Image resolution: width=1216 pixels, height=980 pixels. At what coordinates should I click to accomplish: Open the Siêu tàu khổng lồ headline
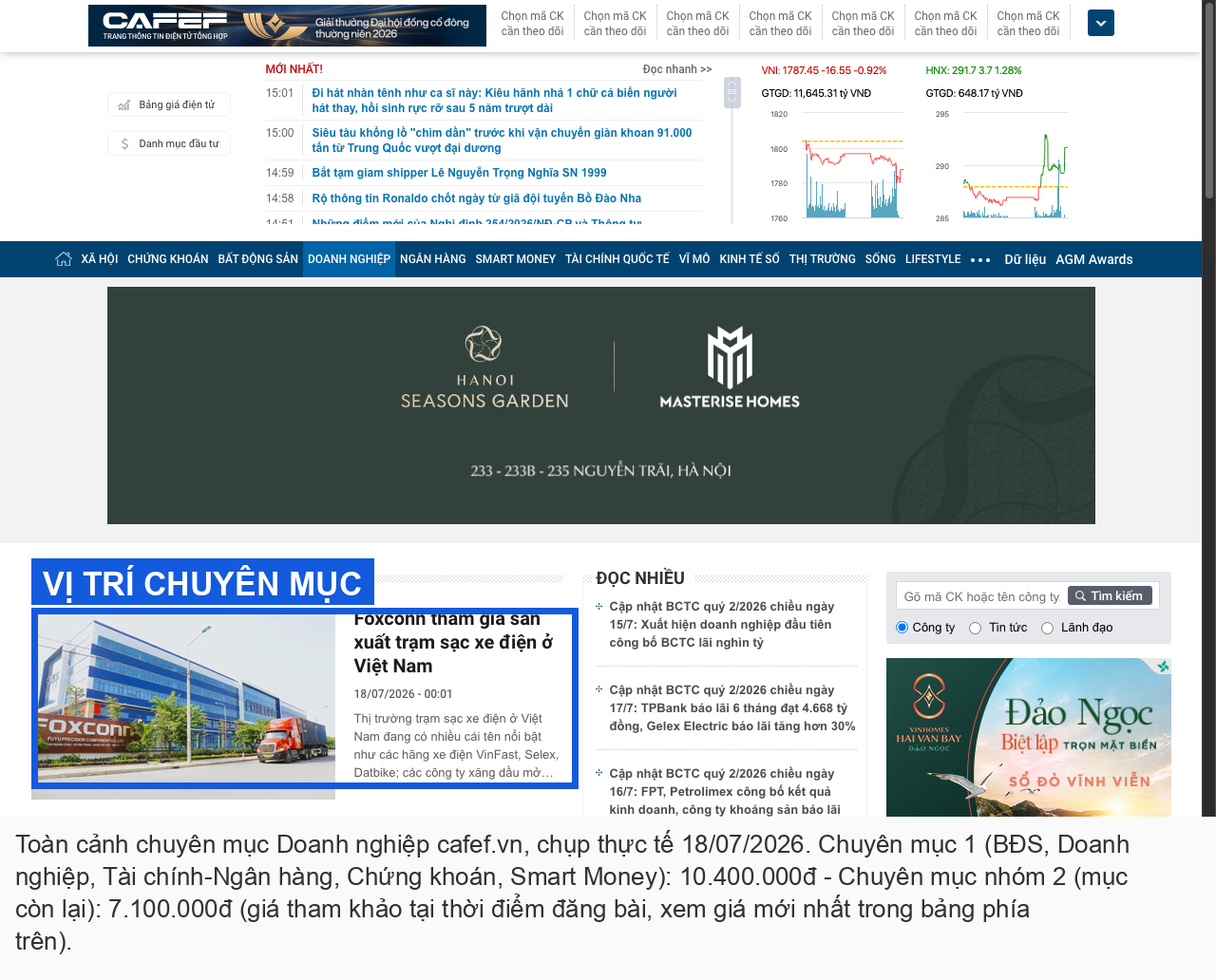502,141
